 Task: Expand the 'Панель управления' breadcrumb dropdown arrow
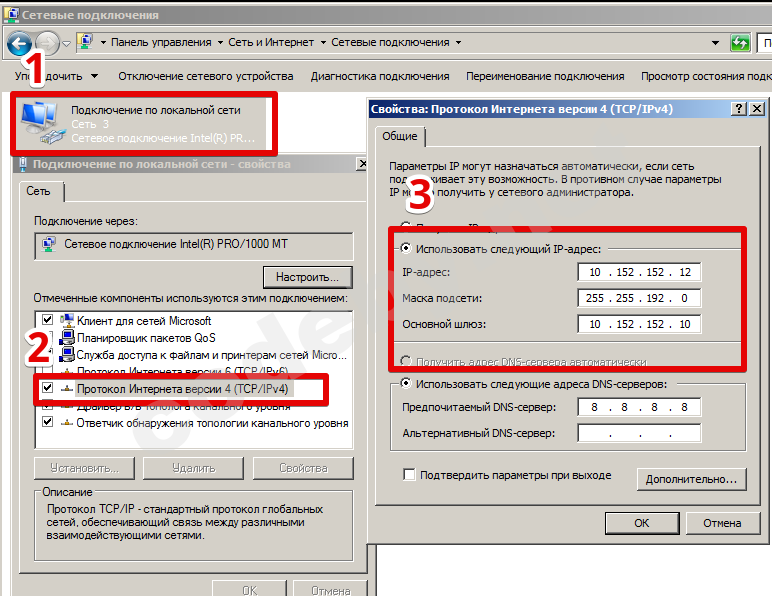220,43
